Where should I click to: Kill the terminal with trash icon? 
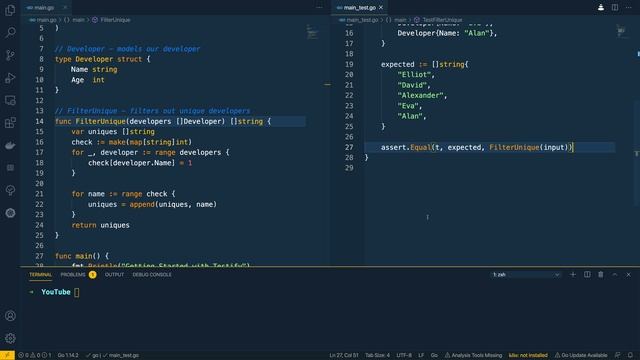tap(601, 275)
